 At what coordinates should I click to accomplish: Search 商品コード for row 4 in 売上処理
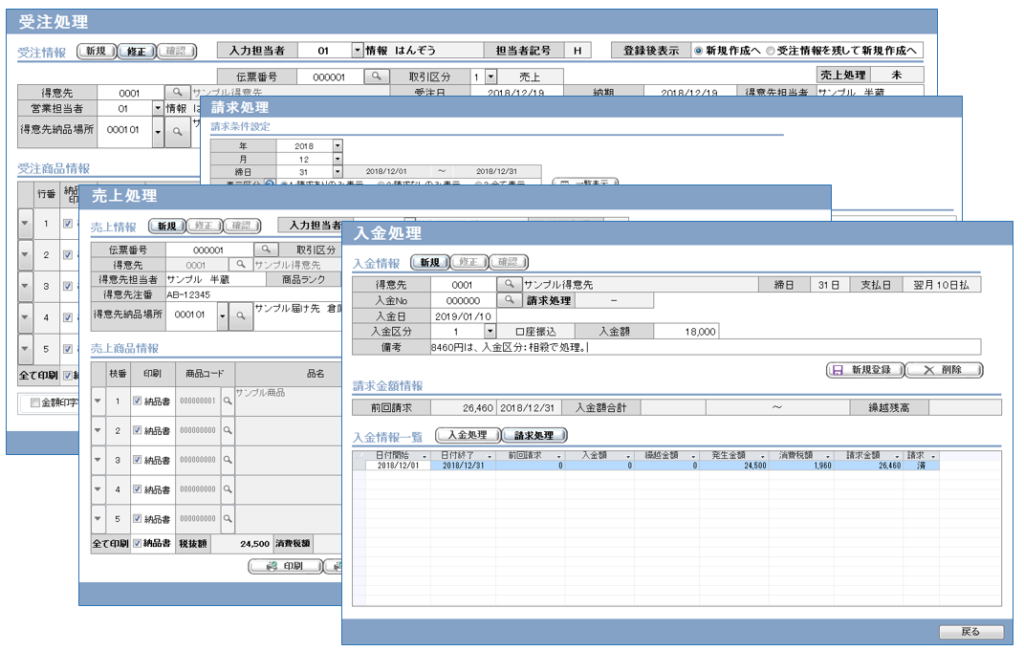click(x=228, y=489)
